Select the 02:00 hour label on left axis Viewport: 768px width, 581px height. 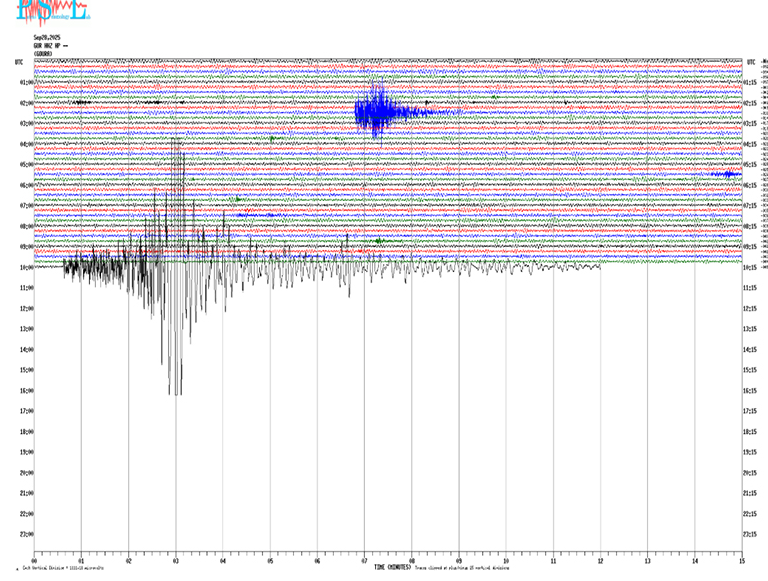[27, 103]
